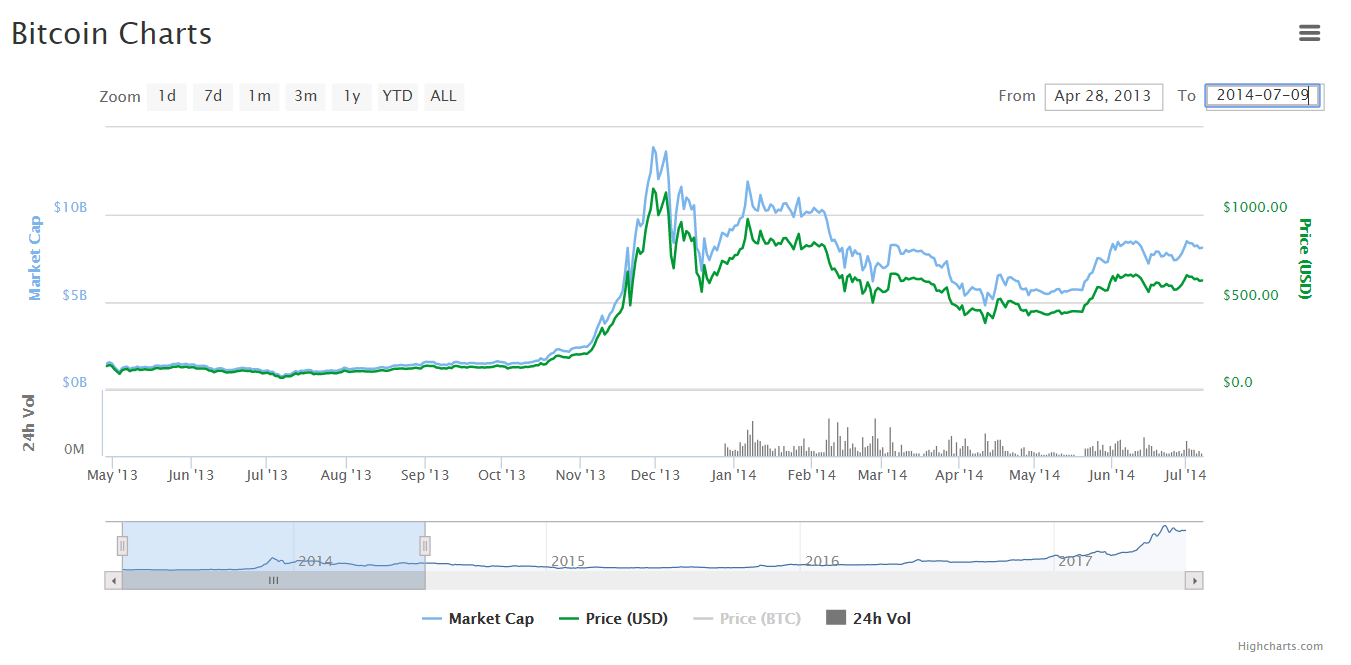Open the Highcharts.com credit link
The height and width of the screenshot is (665, 1351).
pyautogui.click(x=1280, y=646)
